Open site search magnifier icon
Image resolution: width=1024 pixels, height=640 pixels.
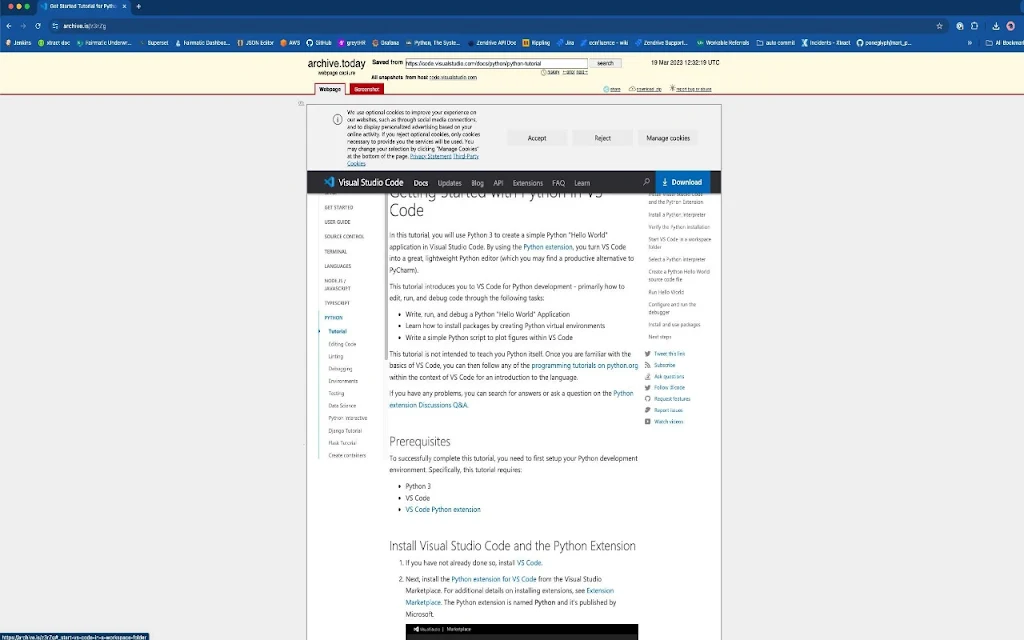click(647, 182)
